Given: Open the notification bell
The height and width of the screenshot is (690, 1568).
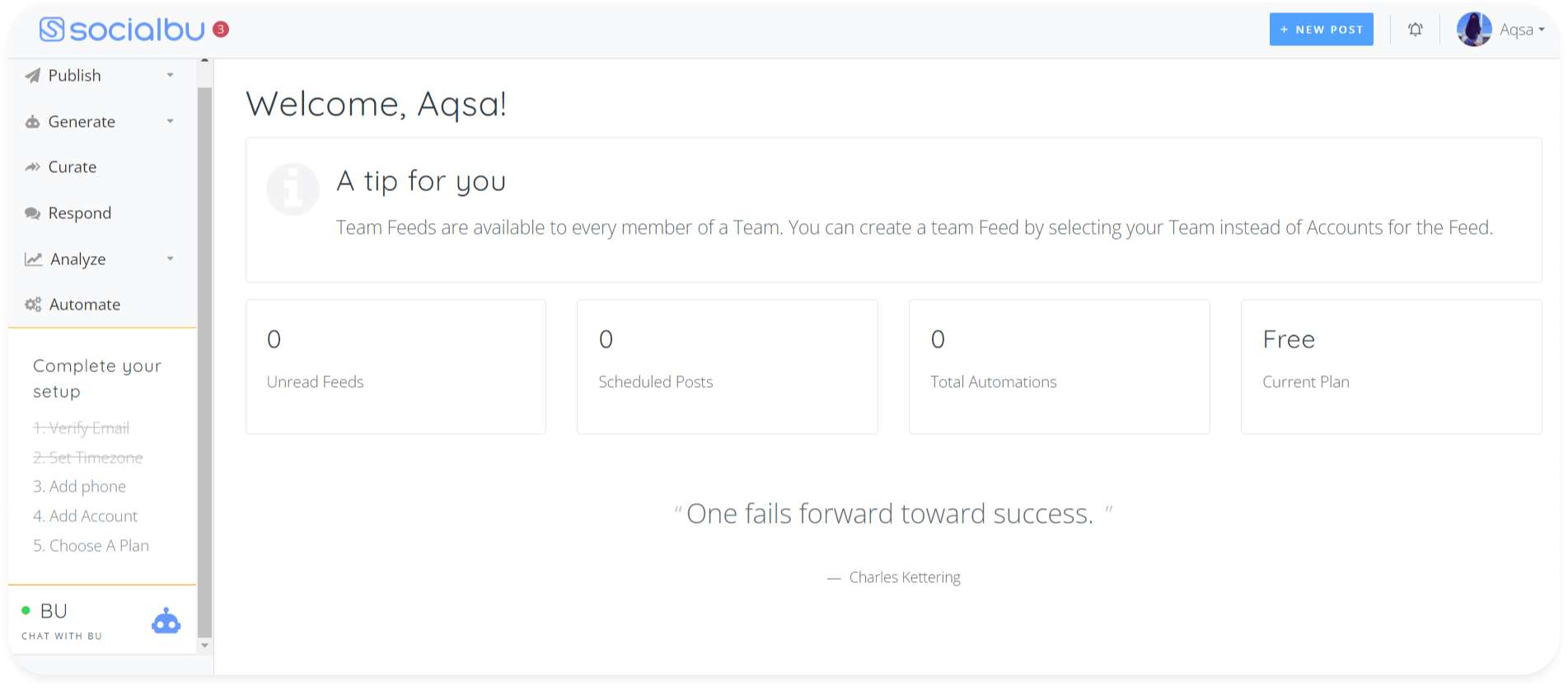Looking at the screenshot, I should coord(1415,30).
